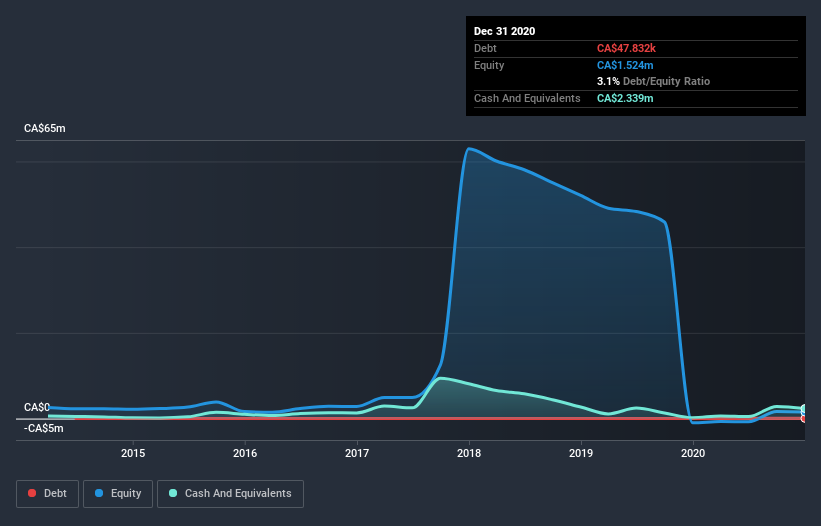Toggle the Cash And Equivalents legend button
821x526 pixels.
(x=230, y=494)
